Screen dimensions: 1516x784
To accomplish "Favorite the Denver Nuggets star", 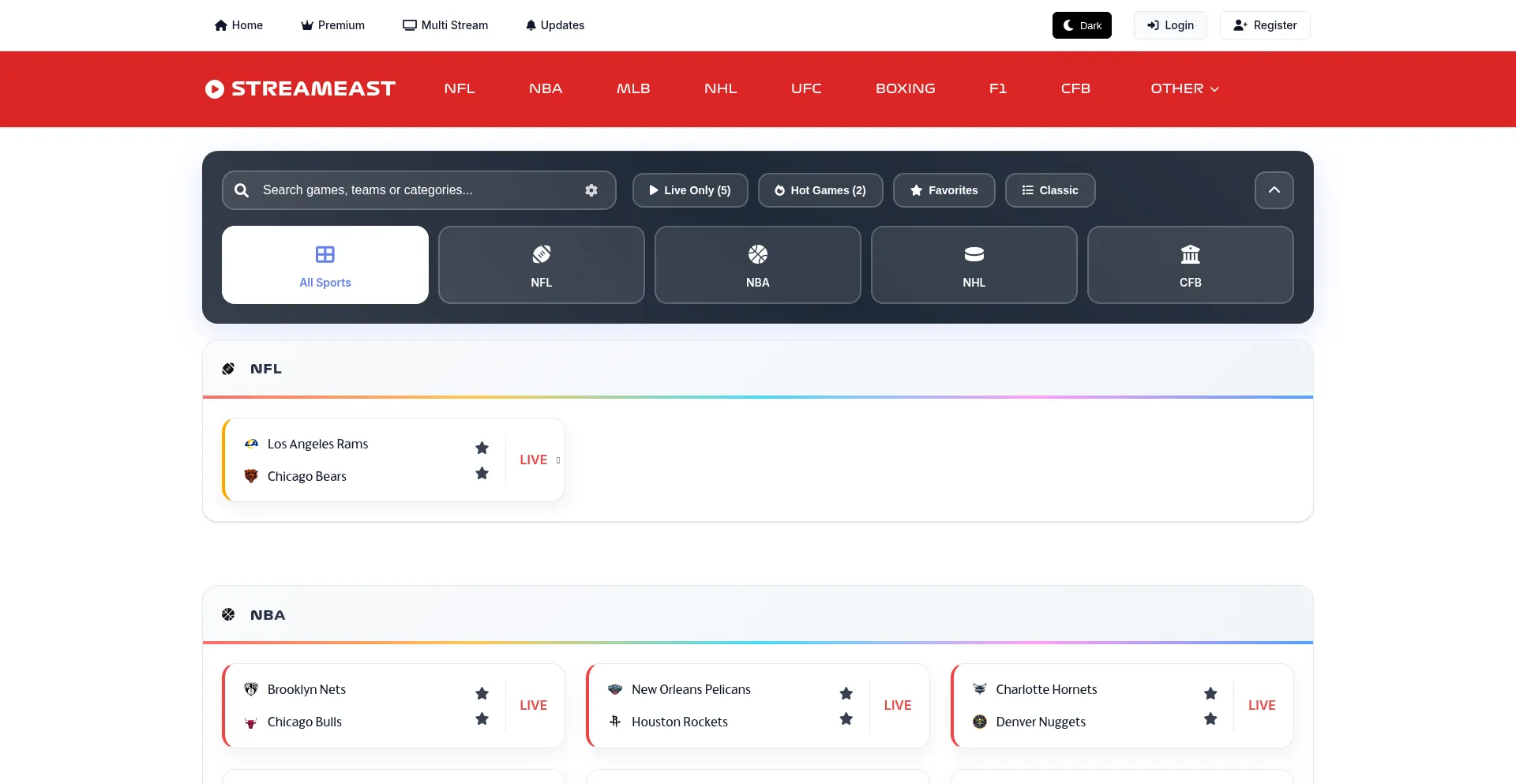I will click(x=1210, y=718).
